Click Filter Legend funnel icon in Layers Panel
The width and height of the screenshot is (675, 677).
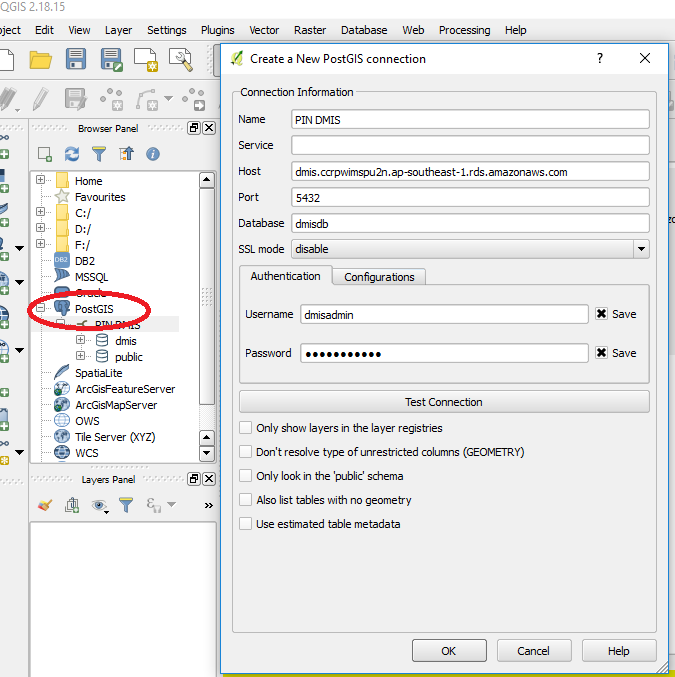[x=126, y=505]
